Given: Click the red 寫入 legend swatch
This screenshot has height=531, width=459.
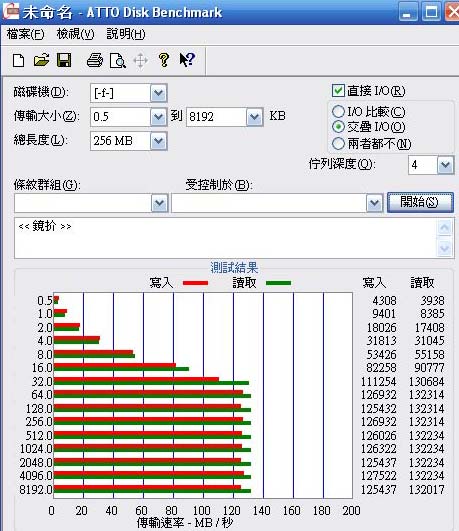Looking at the screenshot, I should (x=195, y=283).
